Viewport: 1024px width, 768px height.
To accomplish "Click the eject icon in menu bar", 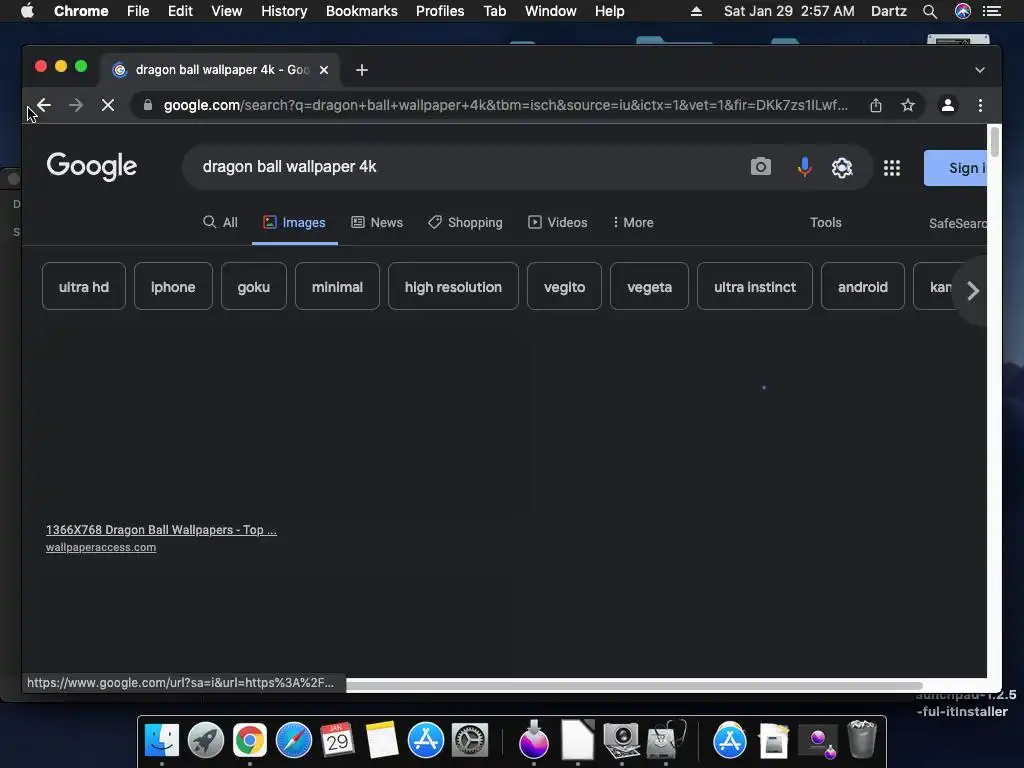I will 696,11.
